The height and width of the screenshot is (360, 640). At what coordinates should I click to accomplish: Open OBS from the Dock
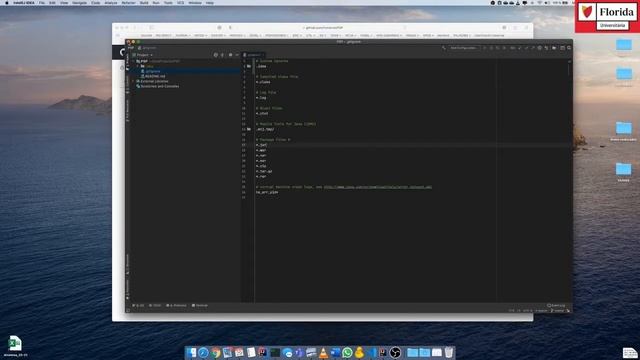[395, 353]
